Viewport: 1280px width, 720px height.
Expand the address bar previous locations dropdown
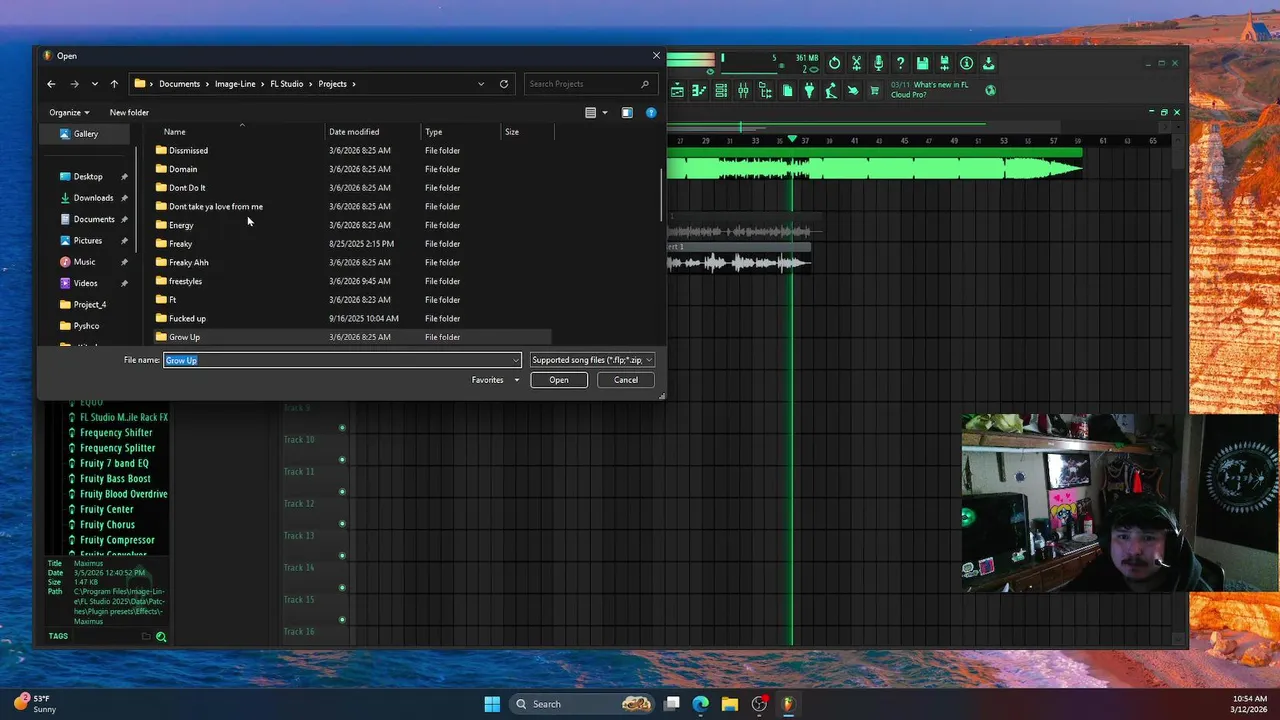(481, 84)
